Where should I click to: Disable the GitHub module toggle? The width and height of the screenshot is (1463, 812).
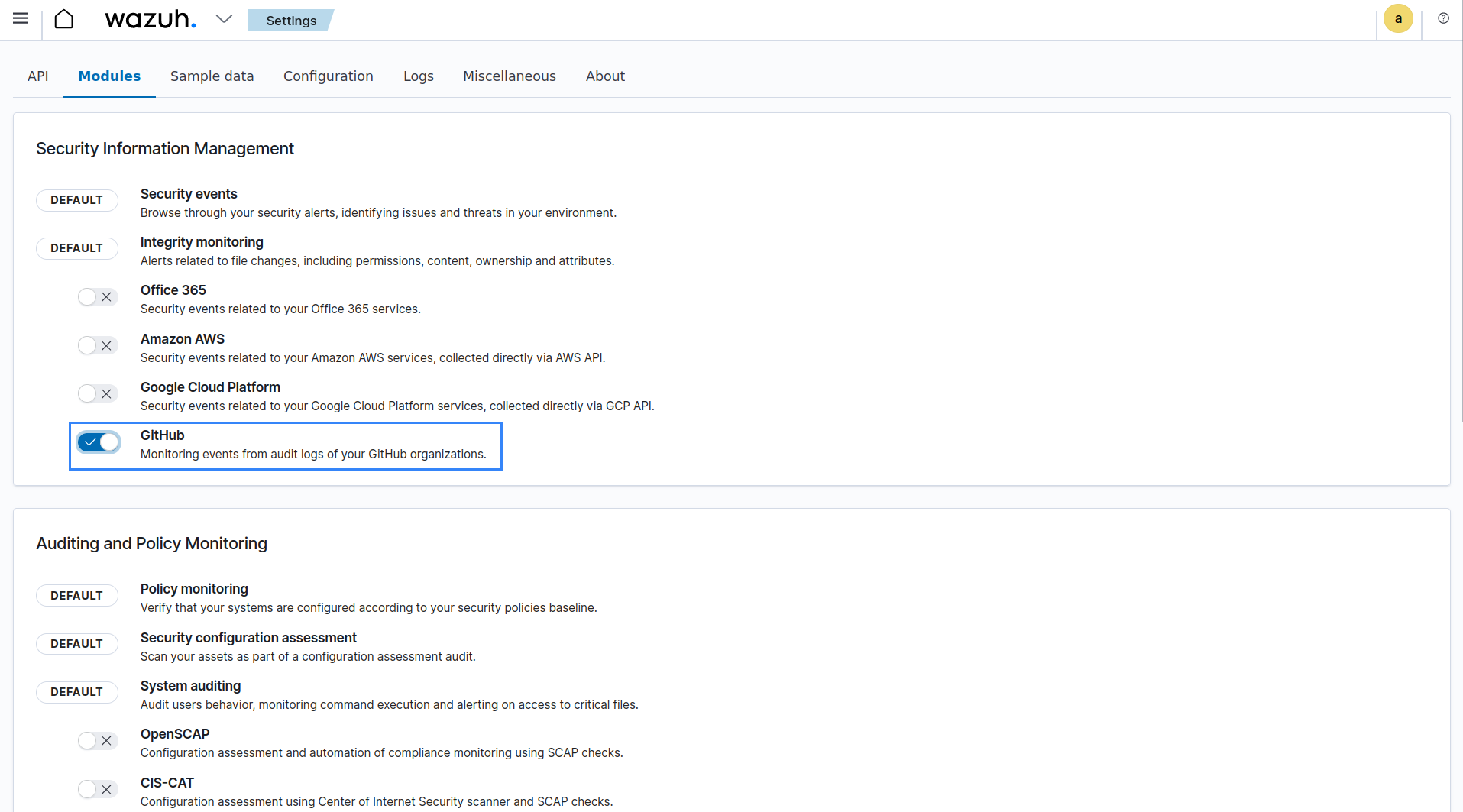(98, 442)
